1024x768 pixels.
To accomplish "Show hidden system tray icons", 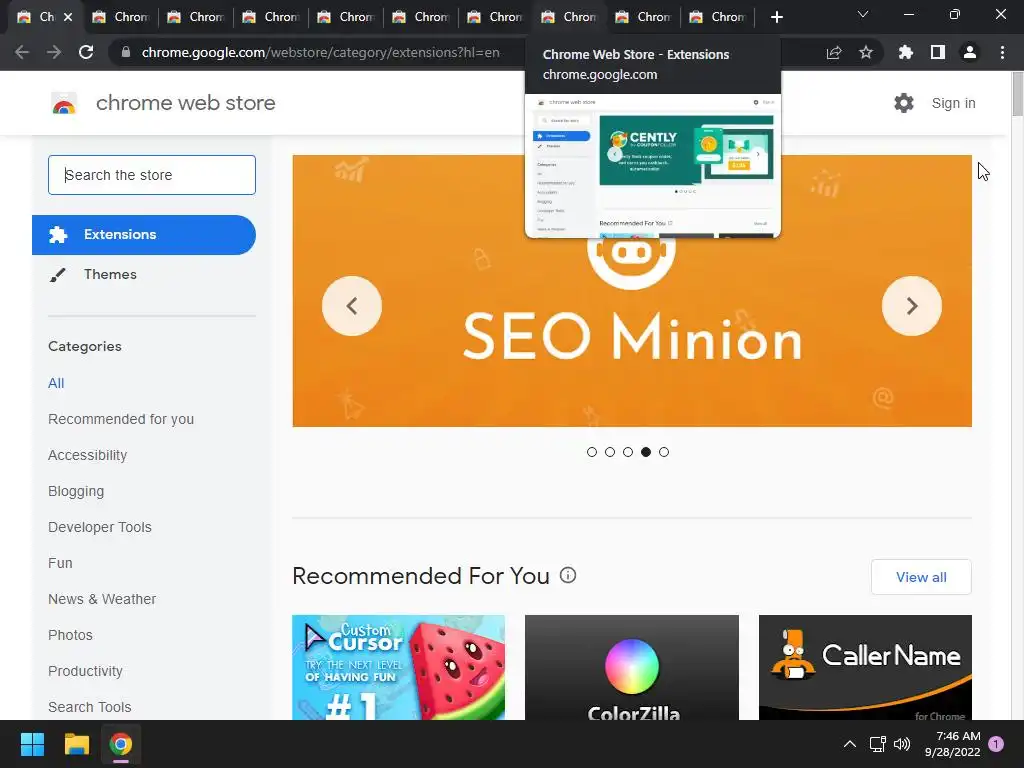I will coord(849,744).
